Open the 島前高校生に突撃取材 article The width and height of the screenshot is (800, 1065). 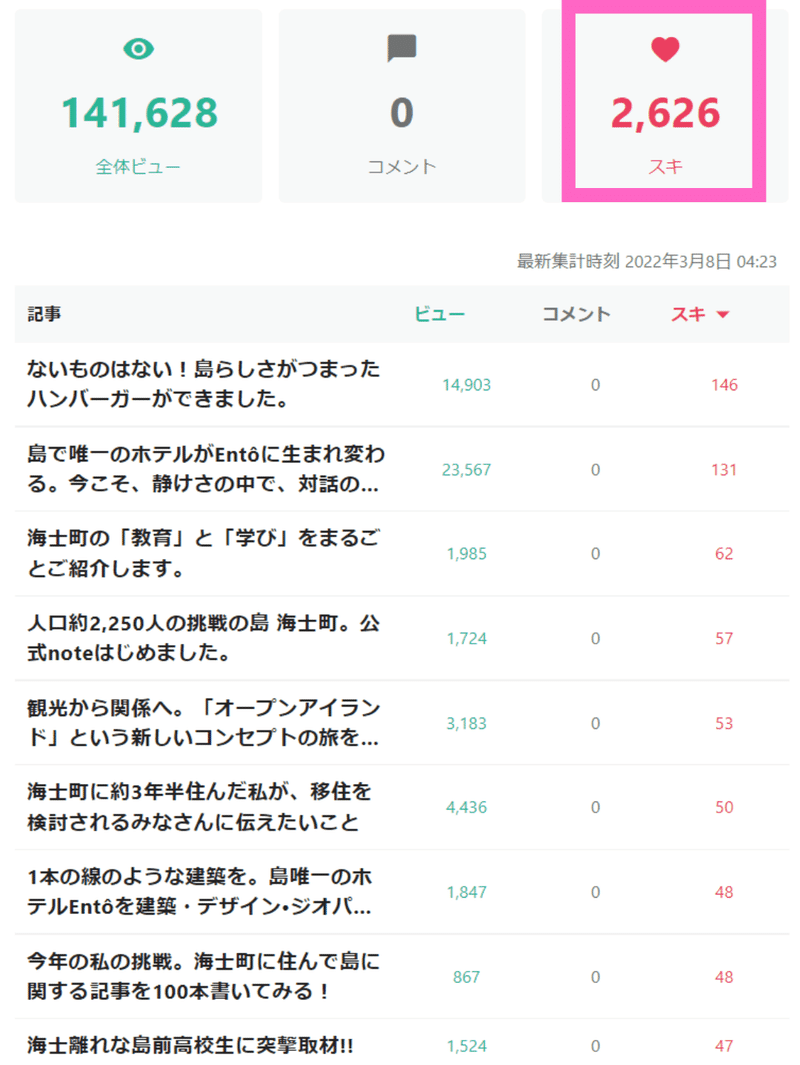point(190,1045)
